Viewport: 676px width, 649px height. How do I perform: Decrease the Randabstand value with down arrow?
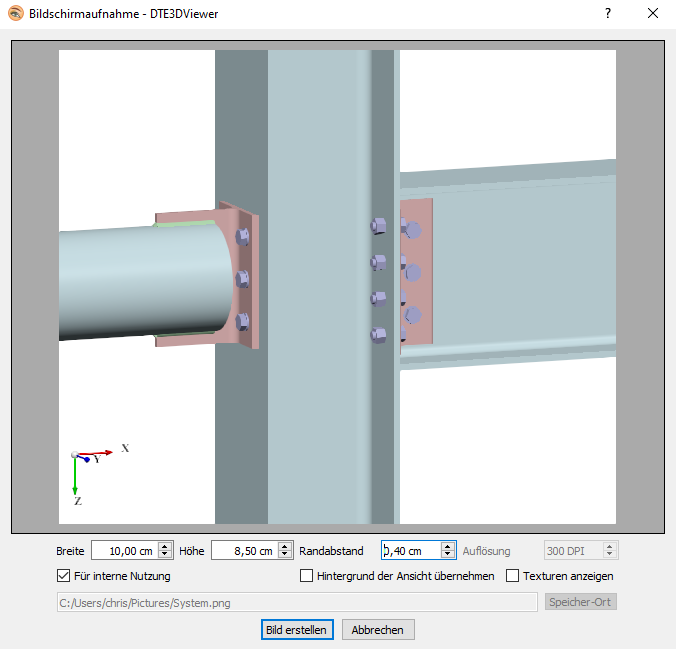click(448, 555)
